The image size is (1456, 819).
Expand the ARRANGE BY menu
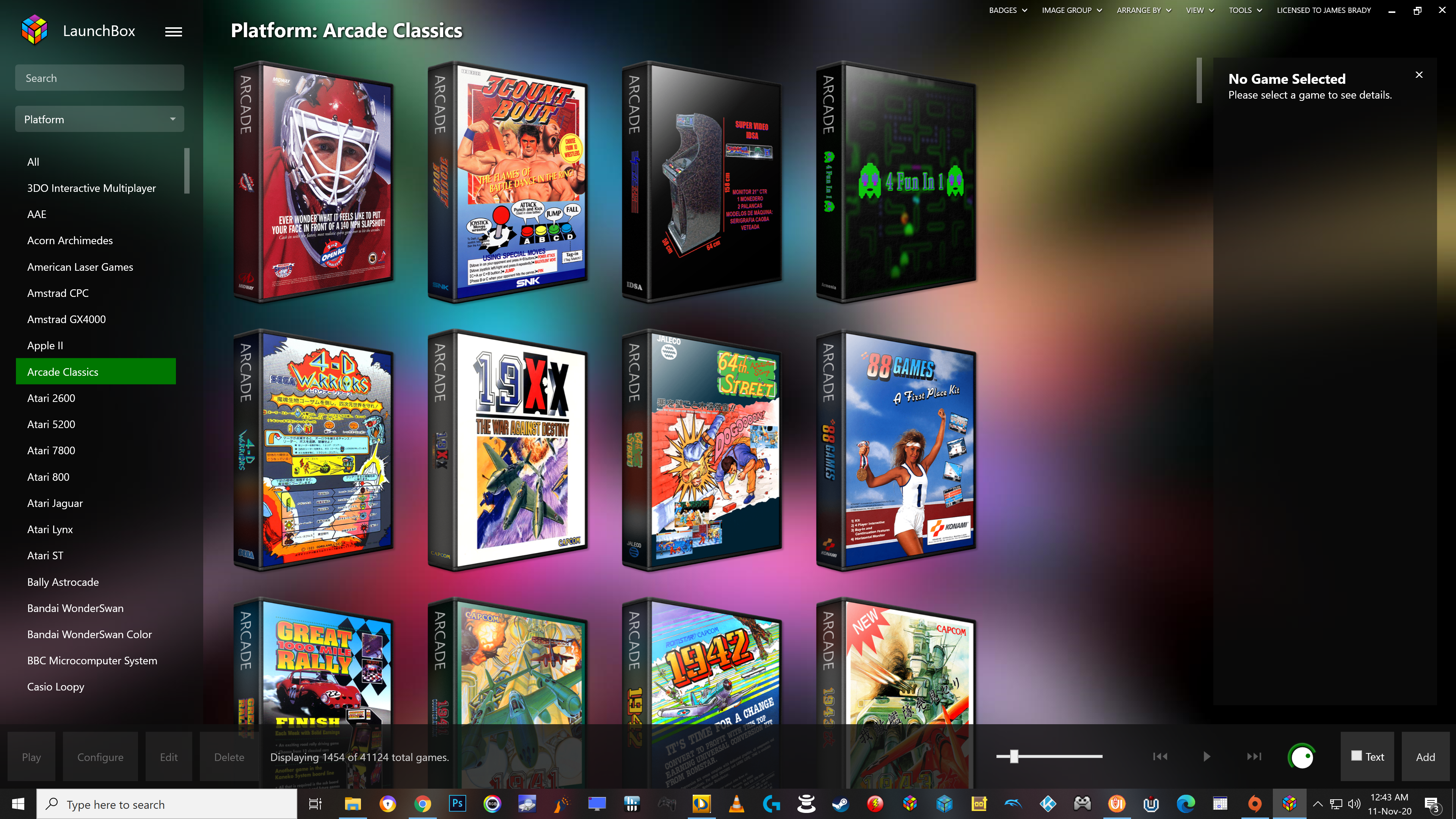pyautogui.click(x=1144, y=10)
